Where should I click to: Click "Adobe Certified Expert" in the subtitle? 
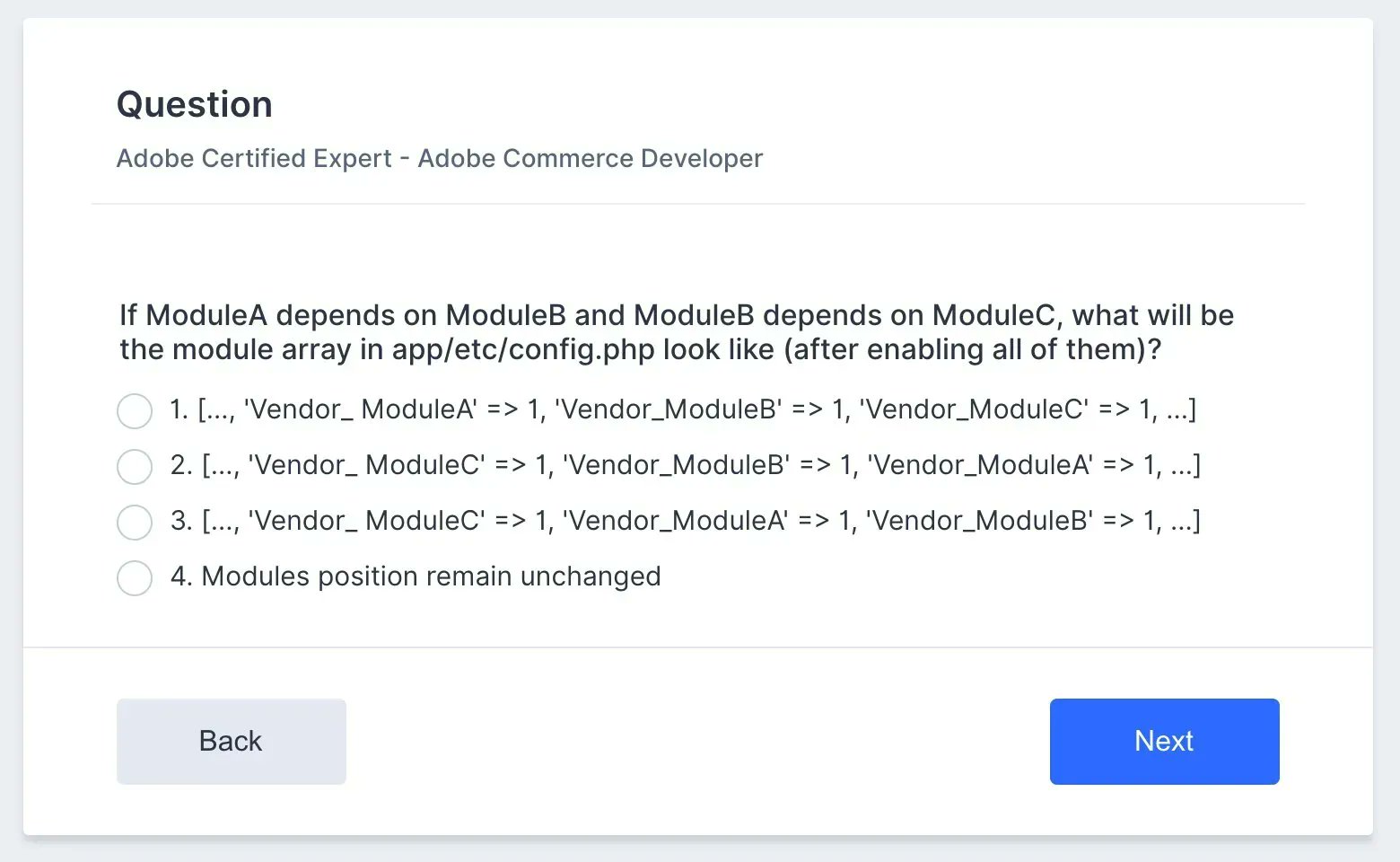tap(254, 159)
